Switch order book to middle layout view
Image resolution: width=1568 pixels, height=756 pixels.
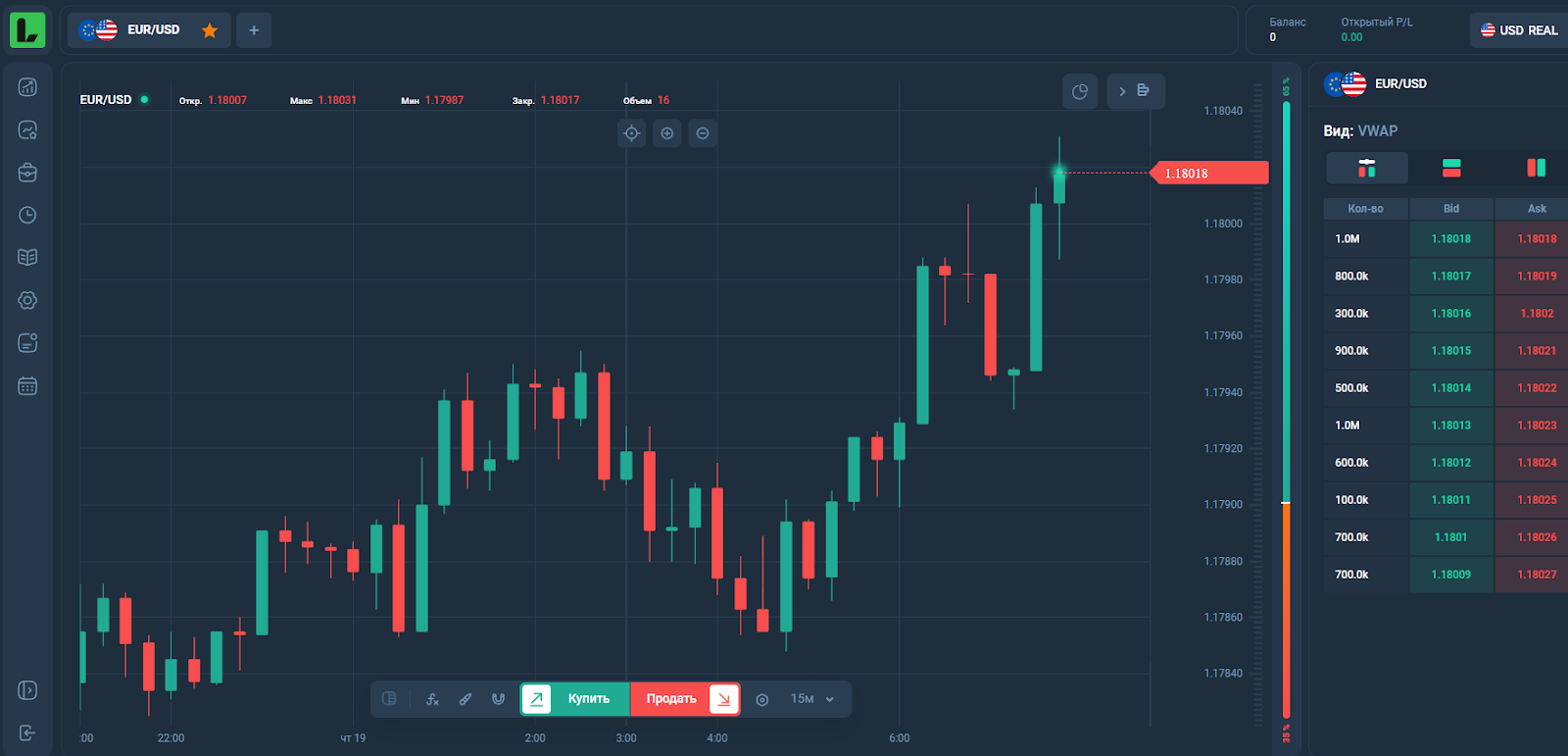[x=1450, y=168]
